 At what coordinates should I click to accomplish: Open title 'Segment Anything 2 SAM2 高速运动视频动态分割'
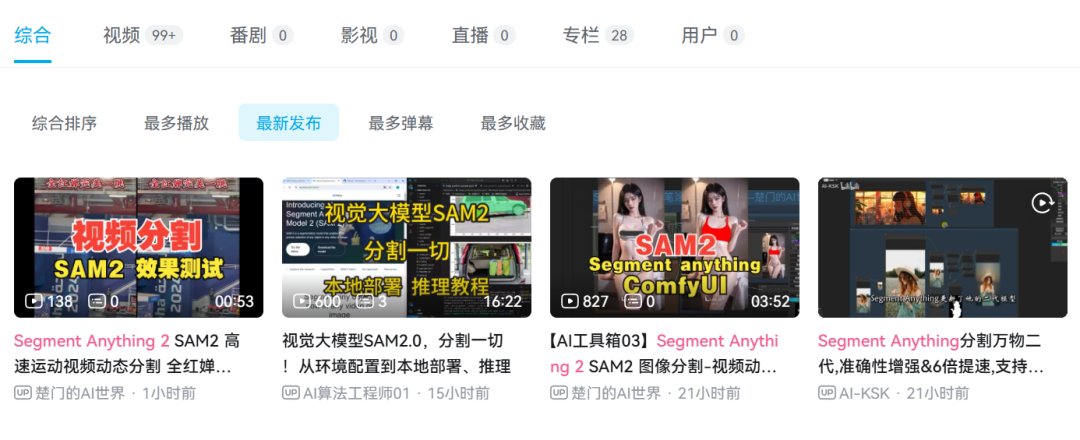pos(127,353)
